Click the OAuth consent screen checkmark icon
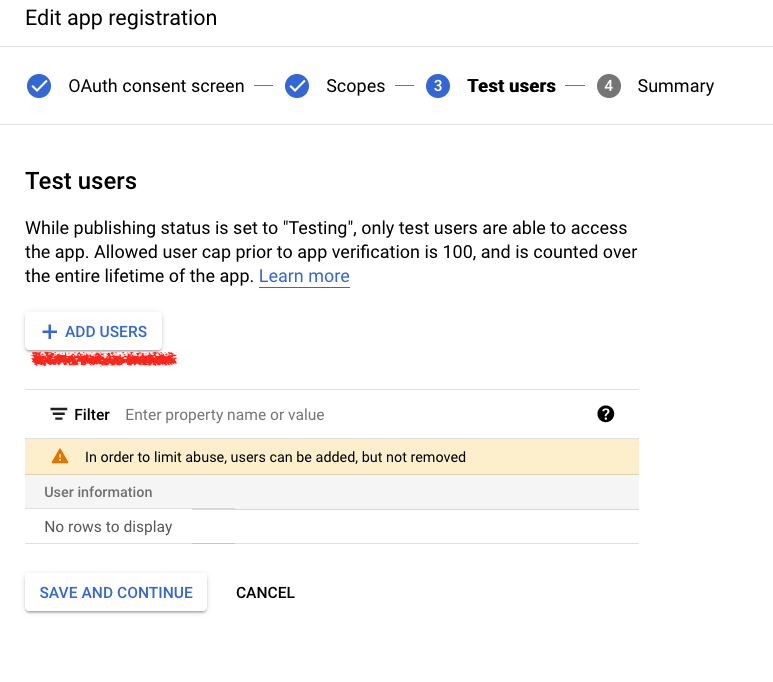 (39, 86)
